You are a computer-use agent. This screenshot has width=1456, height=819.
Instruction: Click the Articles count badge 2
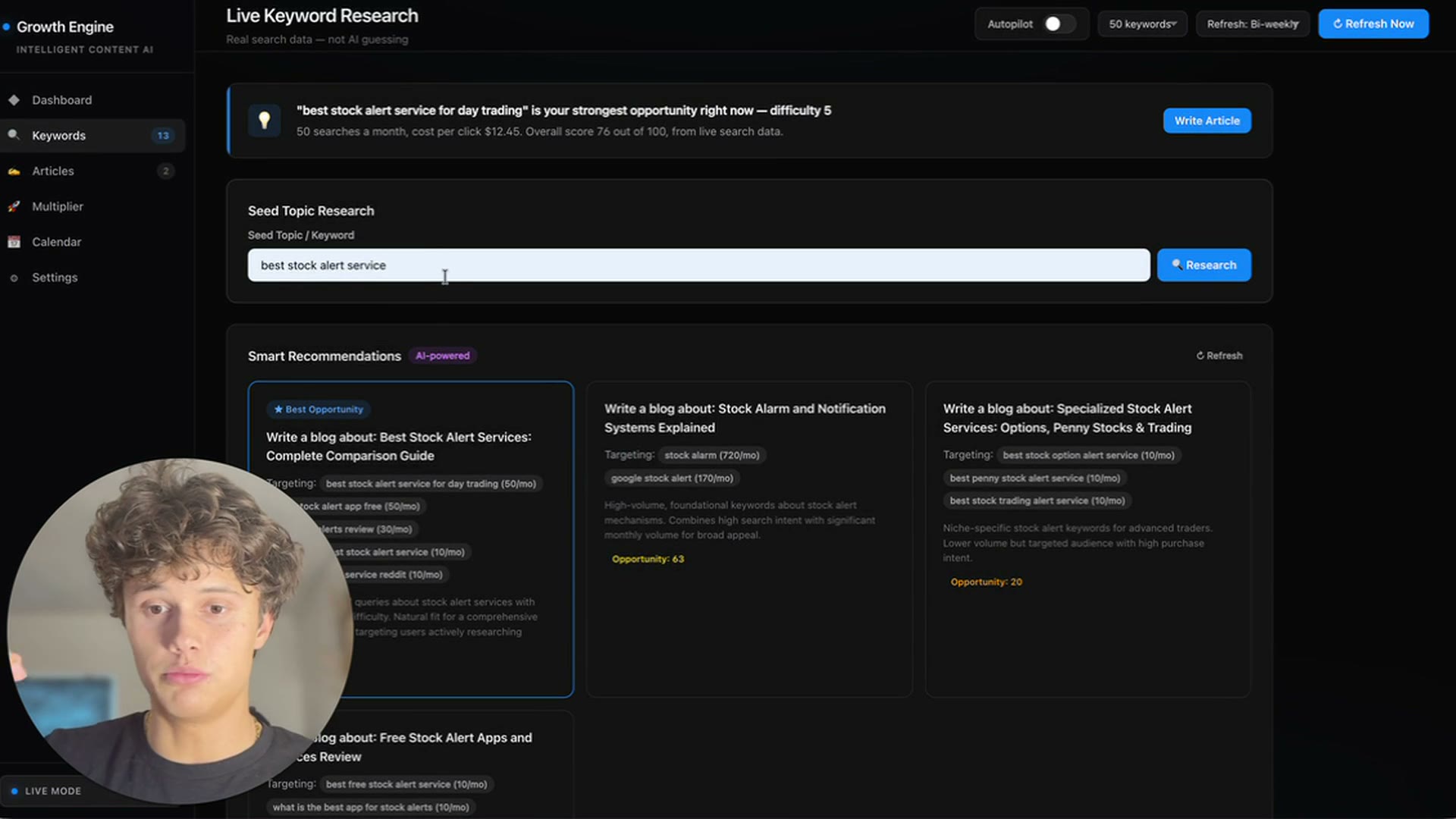click(x=165, y=171)
